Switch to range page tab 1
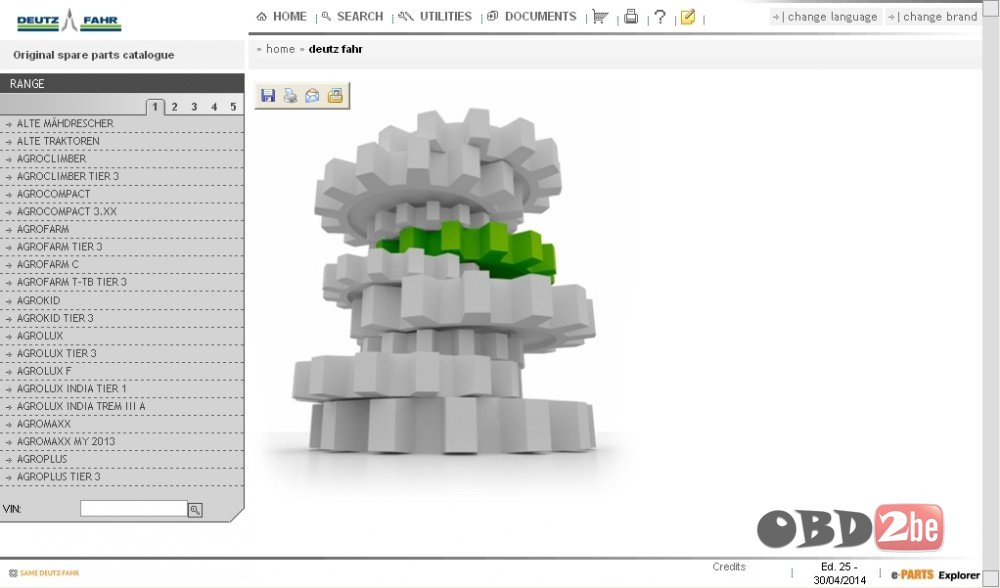This screenshot has height=588, width=1000. pos(155,107)
